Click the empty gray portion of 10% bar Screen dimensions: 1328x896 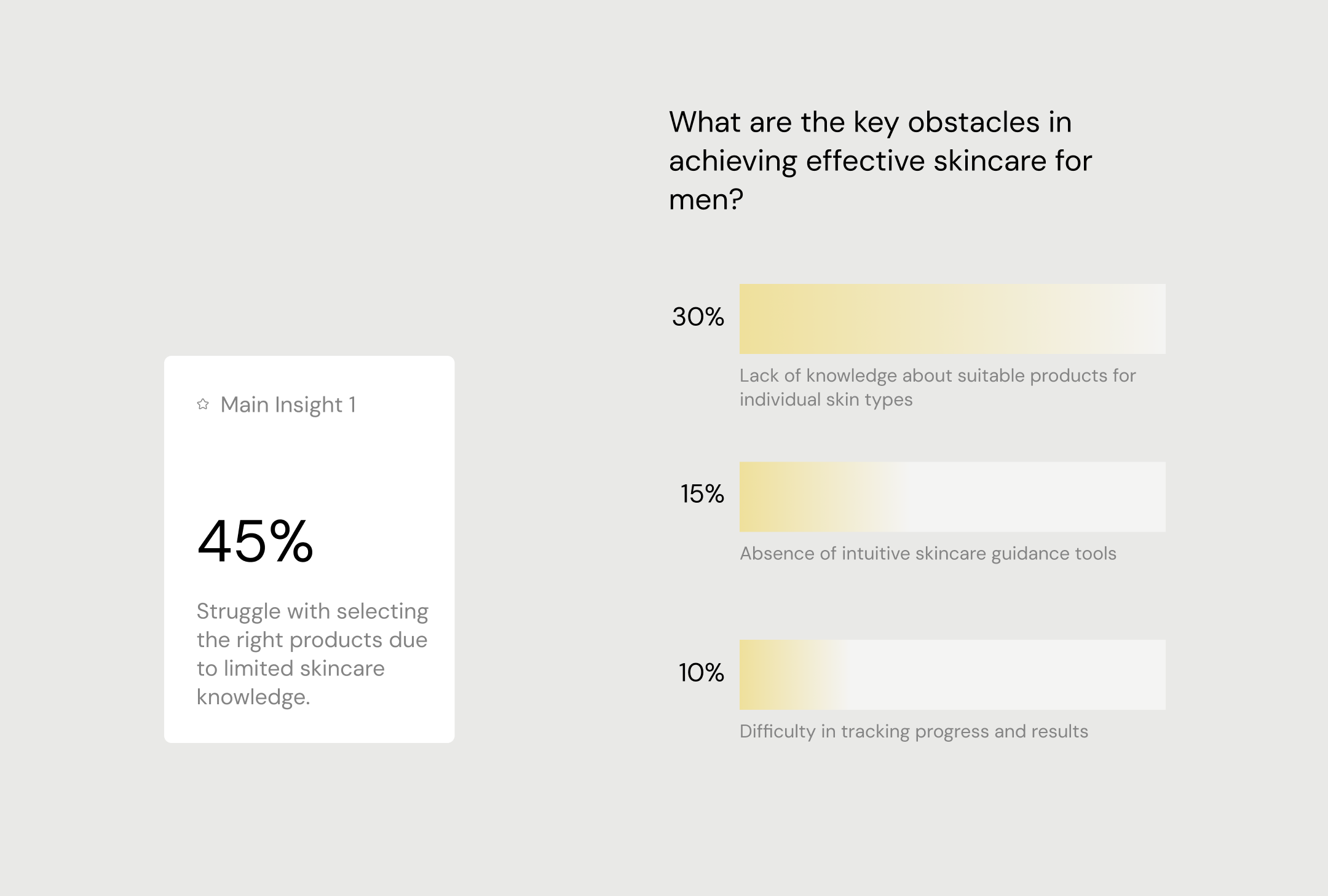[x=1008, y=675]
